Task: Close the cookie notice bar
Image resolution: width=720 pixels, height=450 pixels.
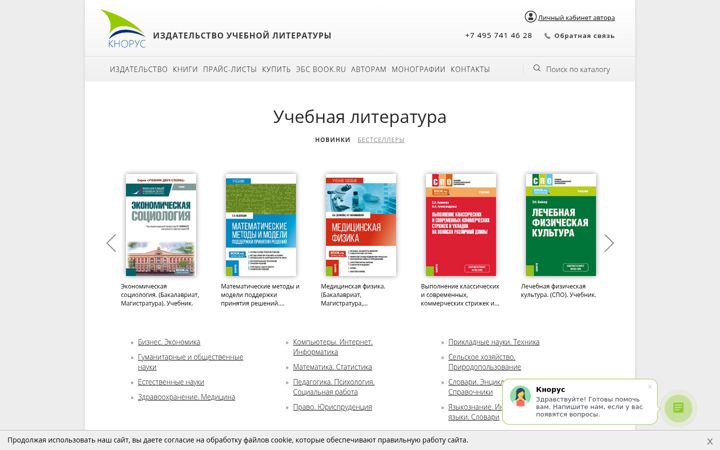Action: [709, 441]
